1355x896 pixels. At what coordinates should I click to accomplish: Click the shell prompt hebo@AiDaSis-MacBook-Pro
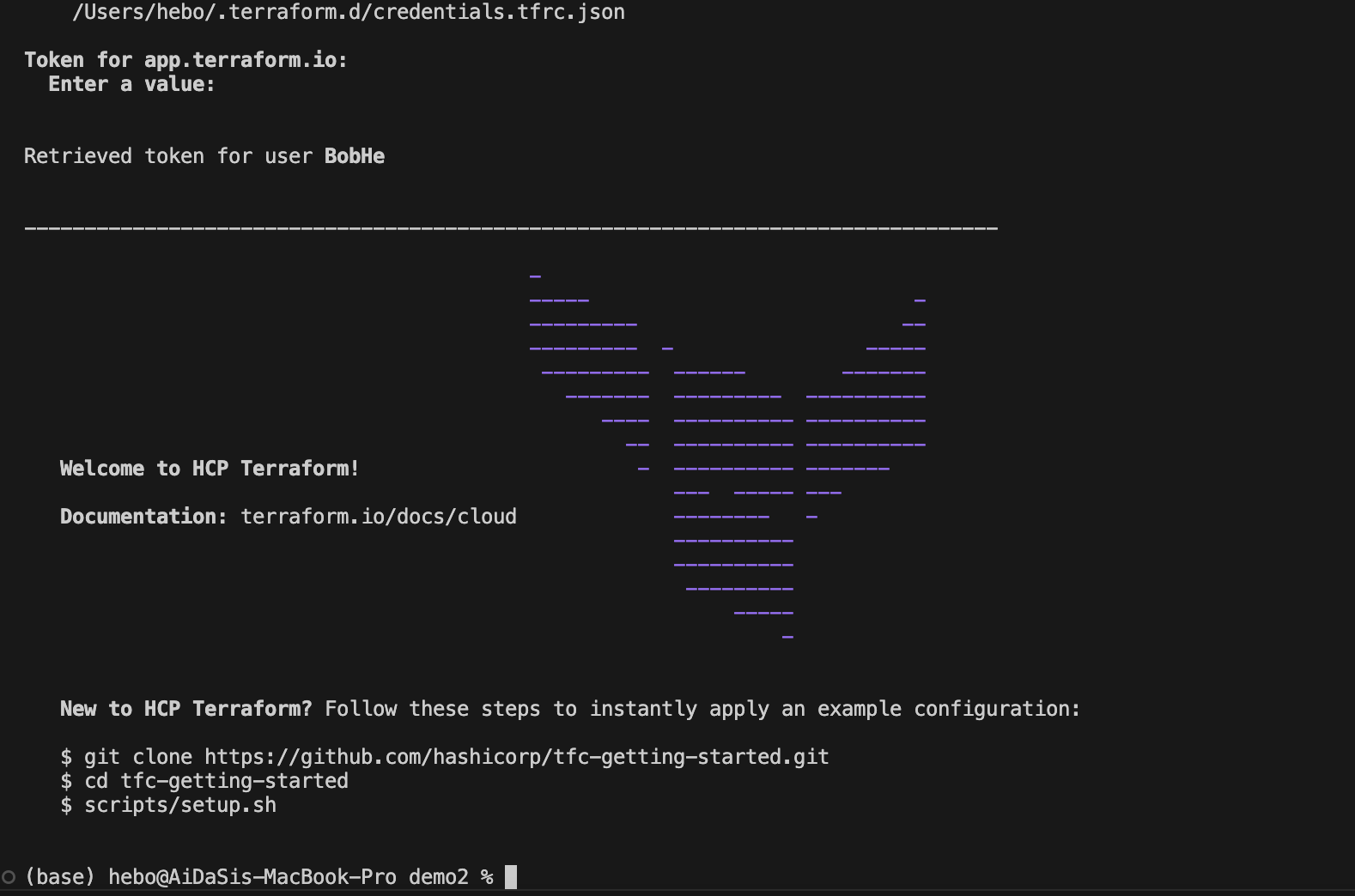pyautogui.click(x=252, y=877)
